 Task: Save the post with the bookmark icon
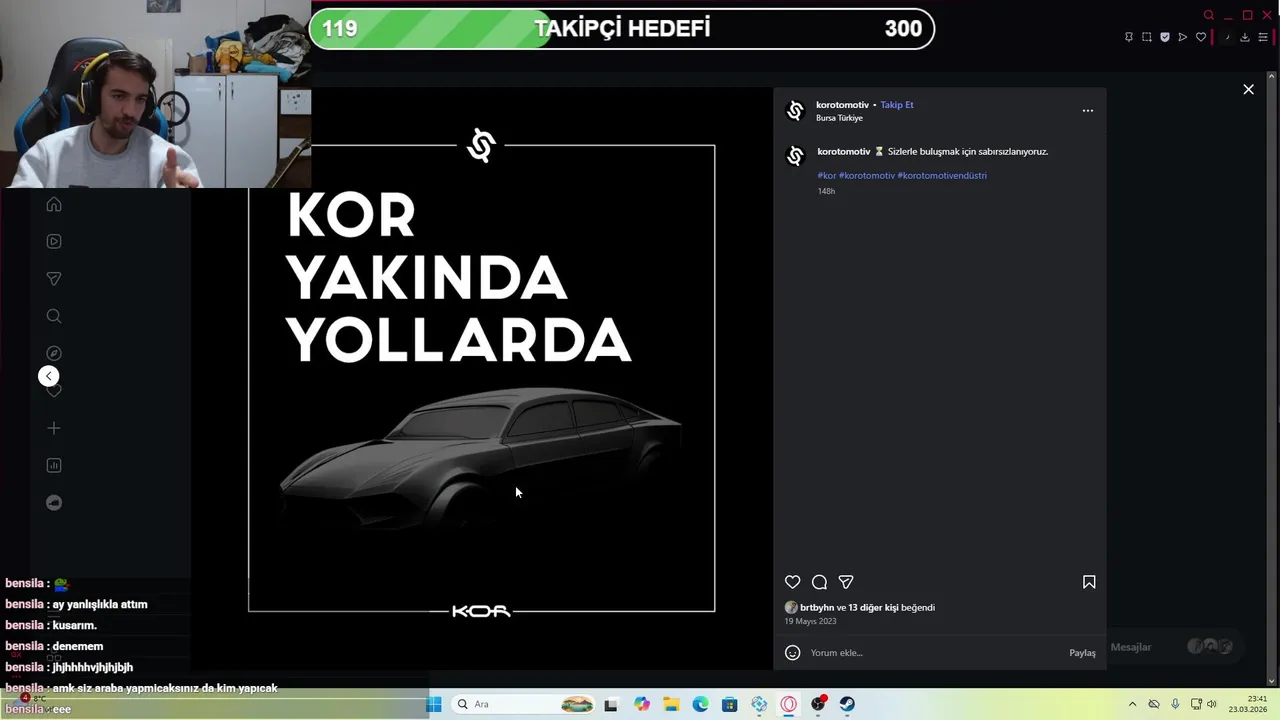coord(1089,582)
